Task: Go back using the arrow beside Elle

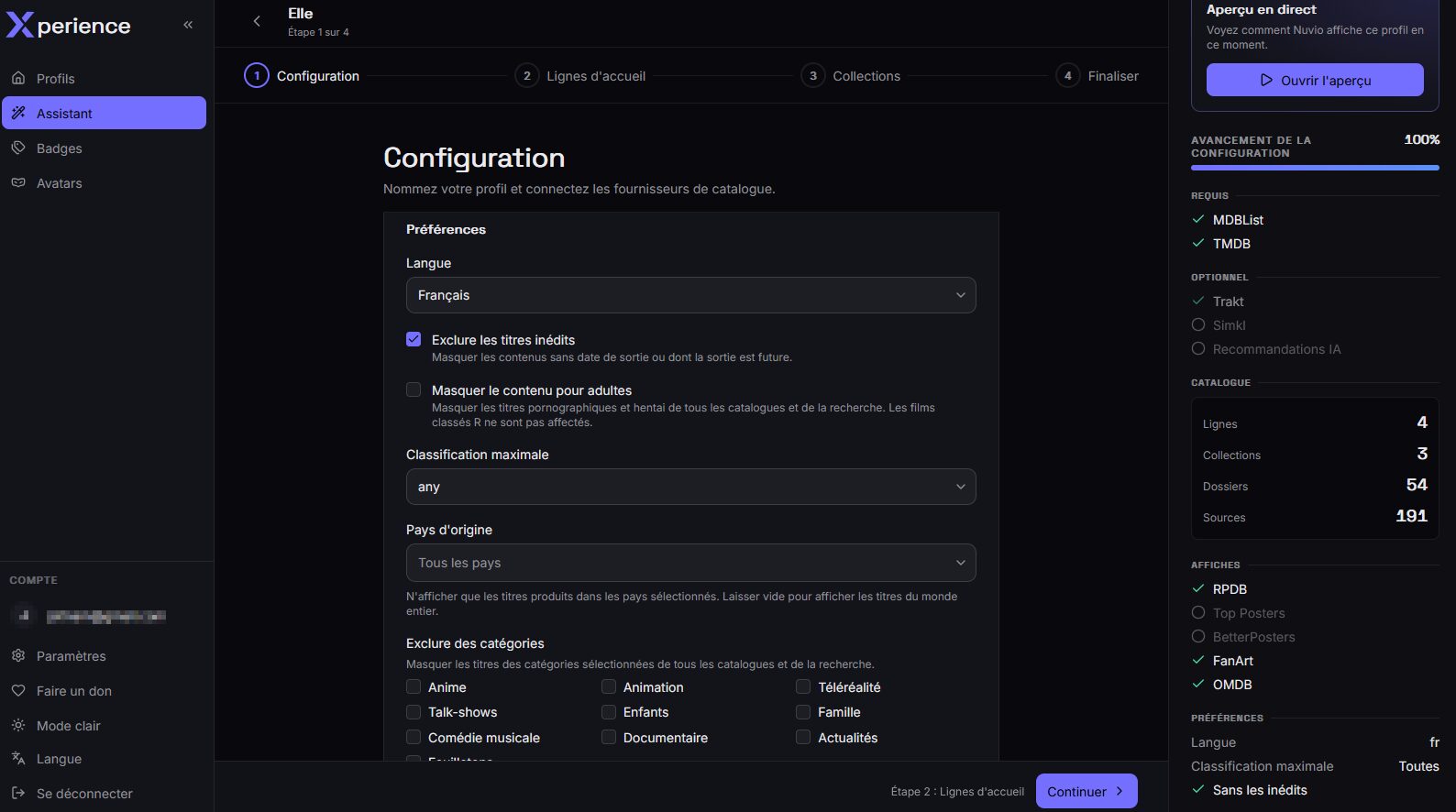Action: [257, 21]
